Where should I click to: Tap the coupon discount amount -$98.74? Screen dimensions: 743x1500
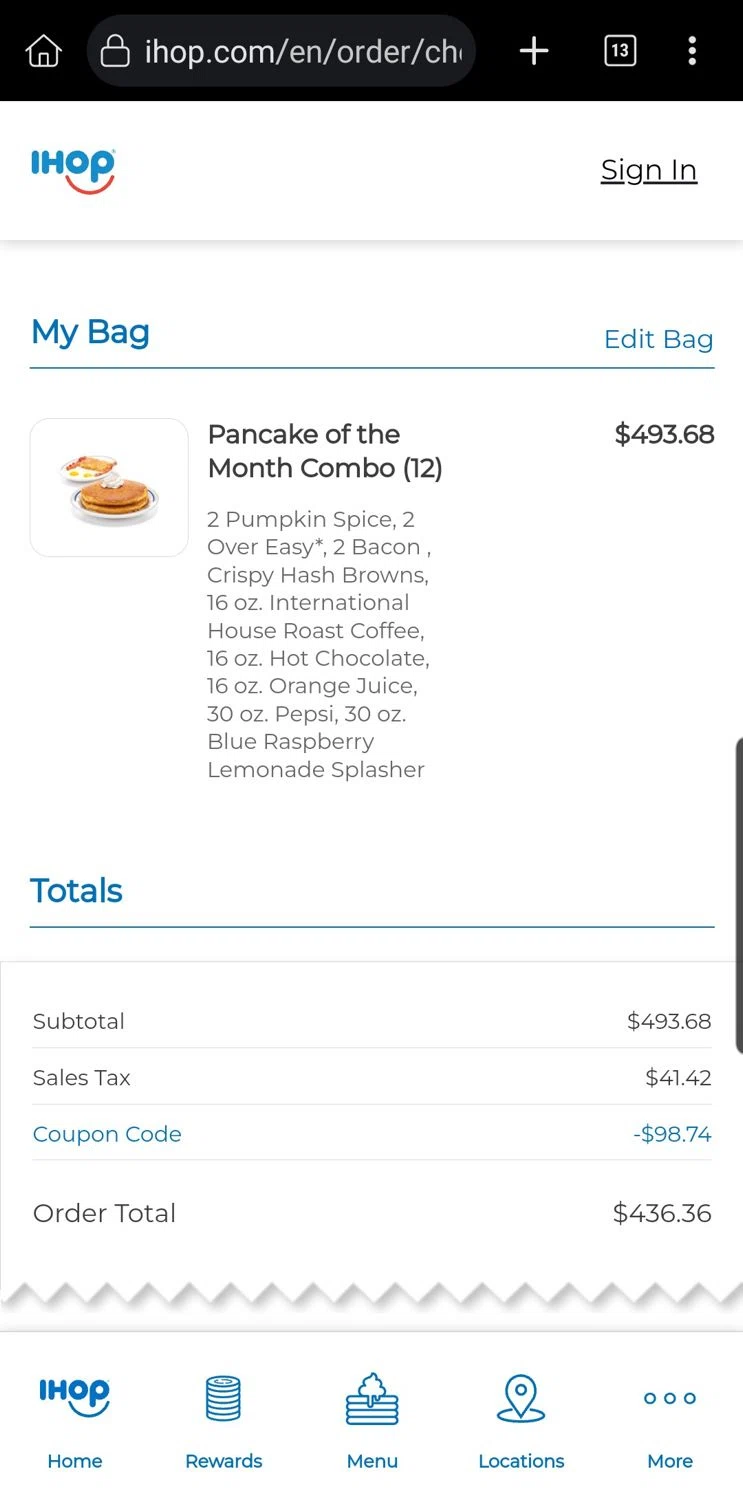tap(672, 1134)
